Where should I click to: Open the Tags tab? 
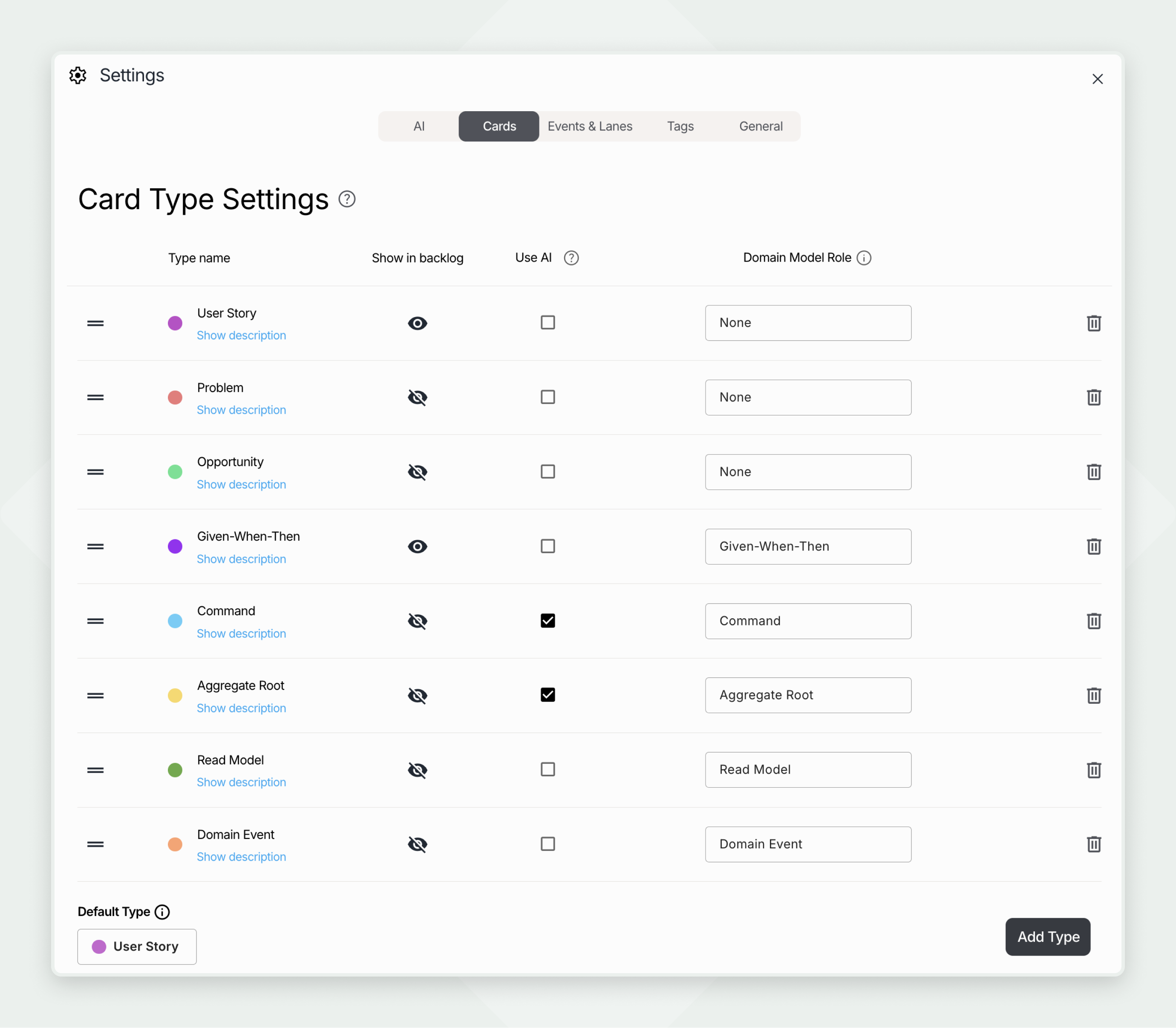[680, 126]
